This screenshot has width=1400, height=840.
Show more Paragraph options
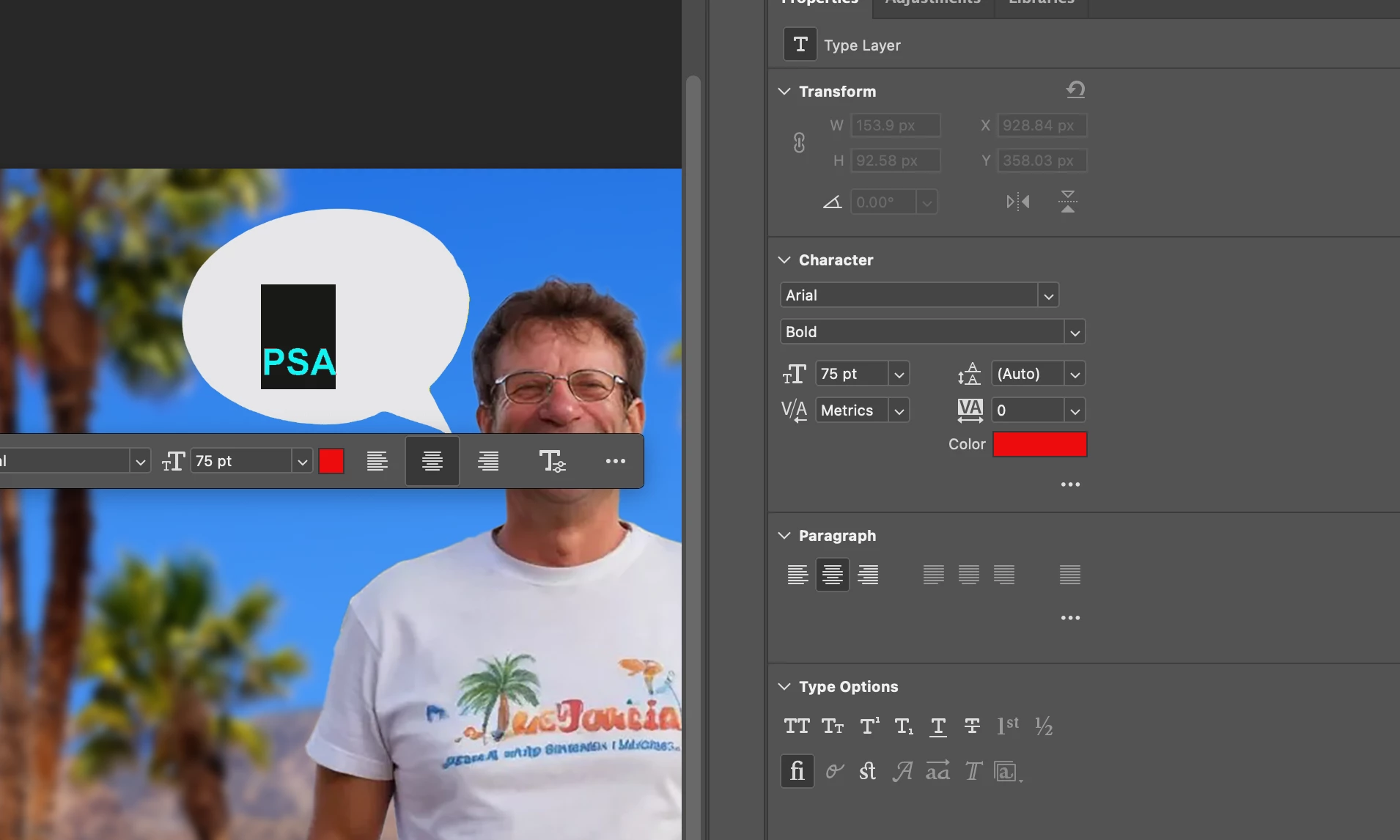coord(1070,618)
